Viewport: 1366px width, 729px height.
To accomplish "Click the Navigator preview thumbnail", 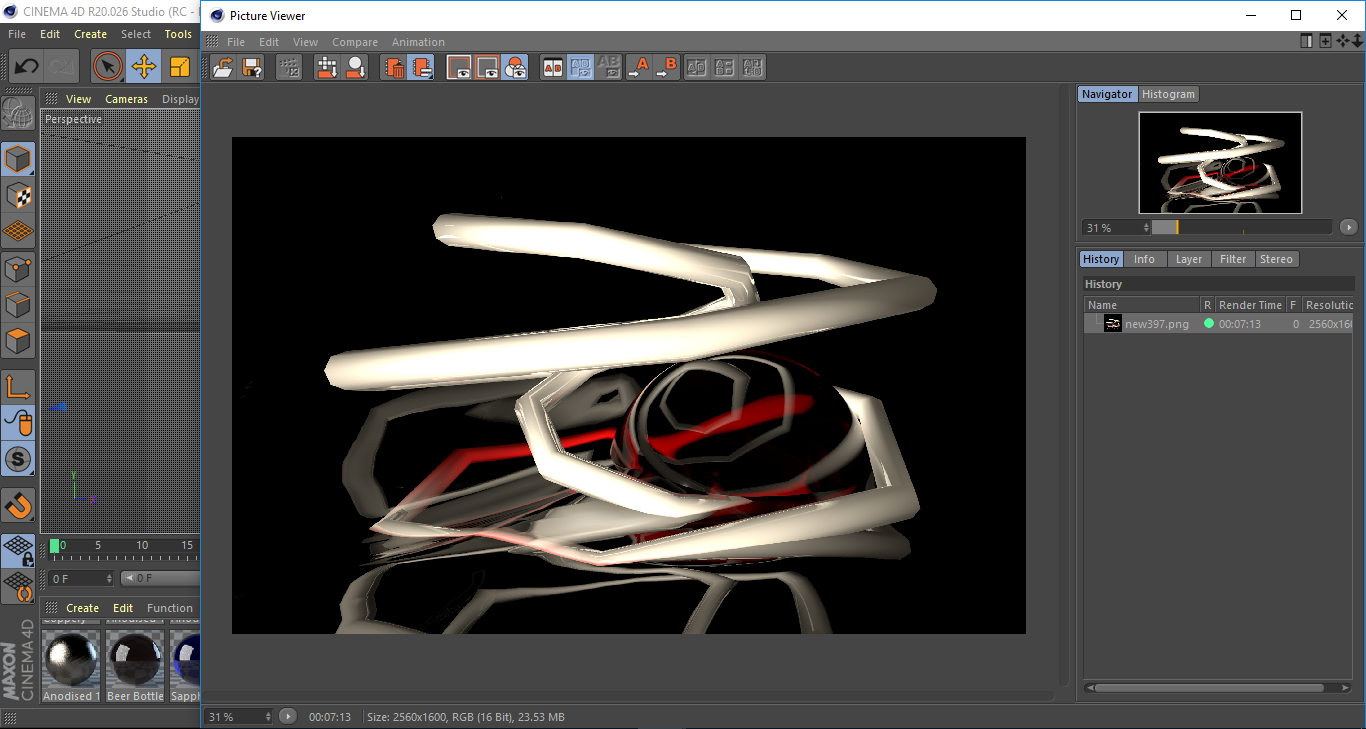I will pos(1220,162).
